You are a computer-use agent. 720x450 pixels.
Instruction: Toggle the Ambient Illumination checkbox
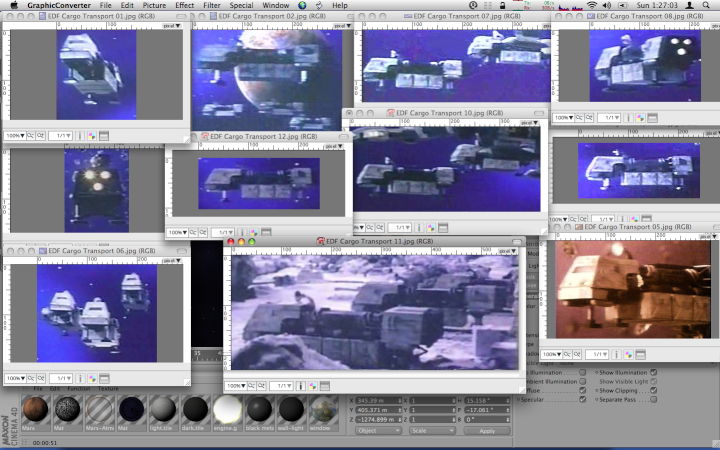point(582,381)
